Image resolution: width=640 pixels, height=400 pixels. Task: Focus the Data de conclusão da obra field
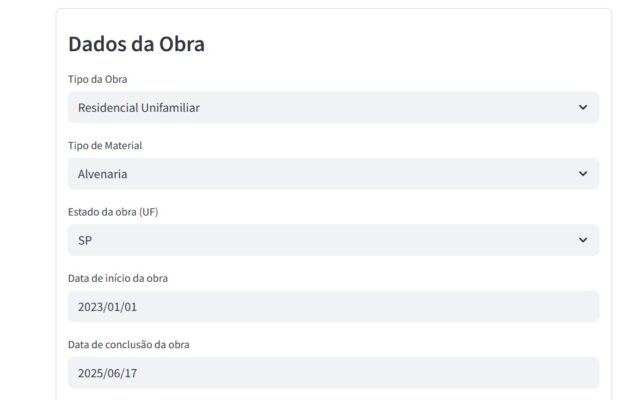tap(333, 372)
